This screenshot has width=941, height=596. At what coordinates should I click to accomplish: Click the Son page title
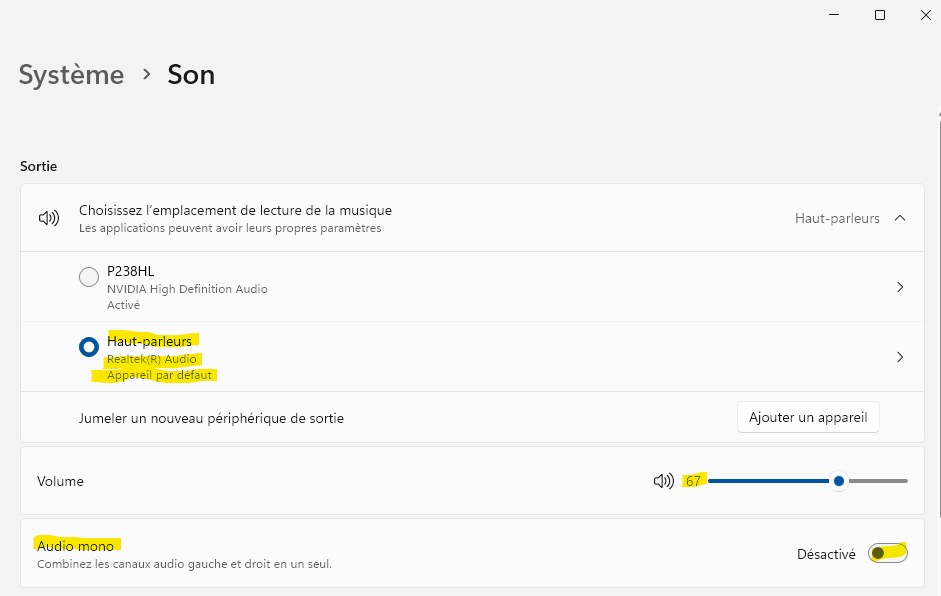(191, 75)
